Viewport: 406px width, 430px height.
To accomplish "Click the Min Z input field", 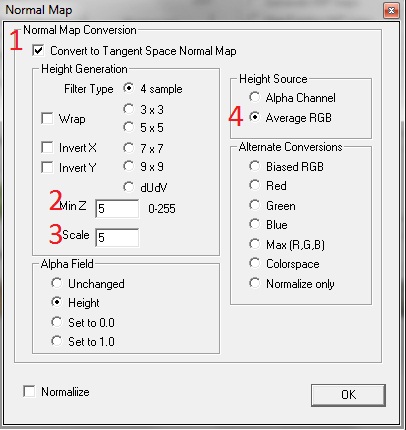I will click(117, 209).
